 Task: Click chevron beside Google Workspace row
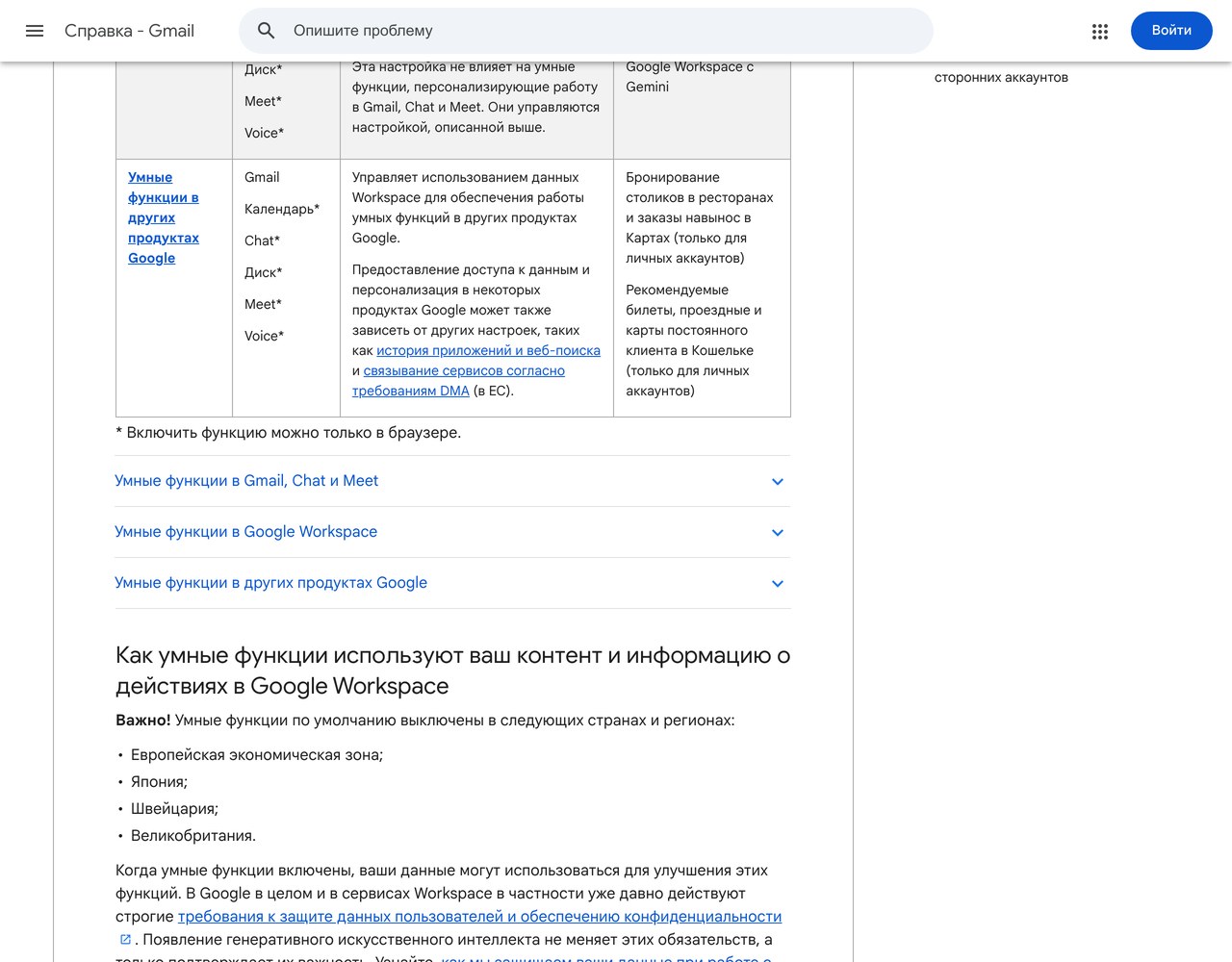coord(778,533)
